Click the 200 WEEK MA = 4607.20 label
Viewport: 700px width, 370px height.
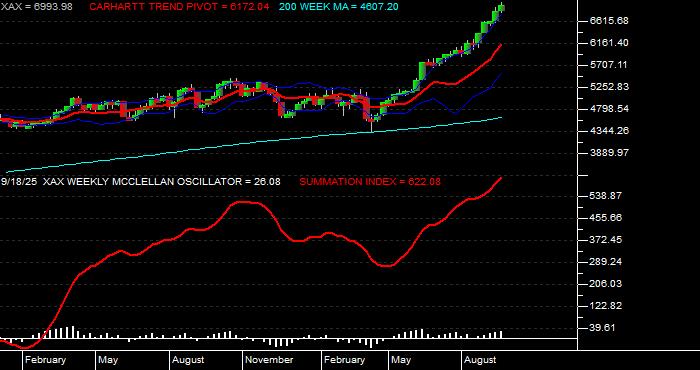pos(339,7)
